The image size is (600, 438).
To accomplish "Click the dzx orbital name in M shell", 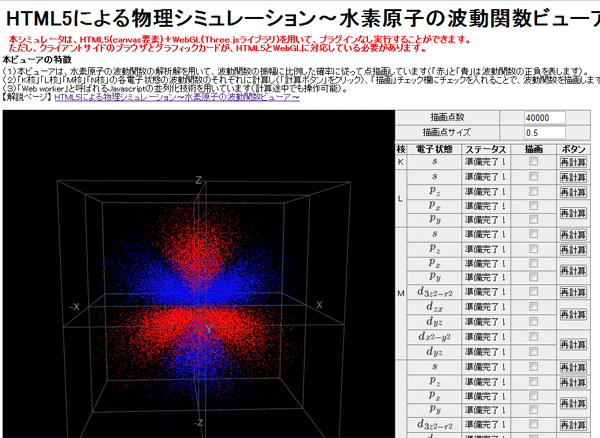I will click(434, 307).
